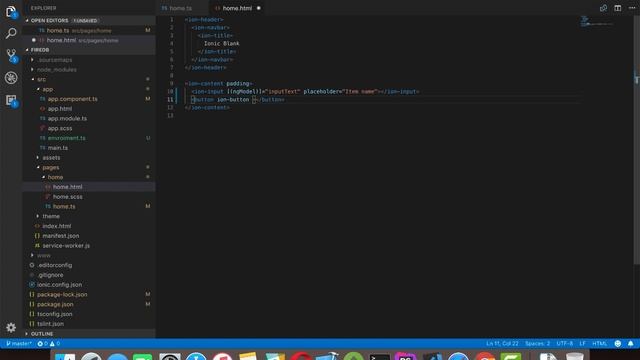
Task: Change line ending via LF
Action: (x=582, y=344)
